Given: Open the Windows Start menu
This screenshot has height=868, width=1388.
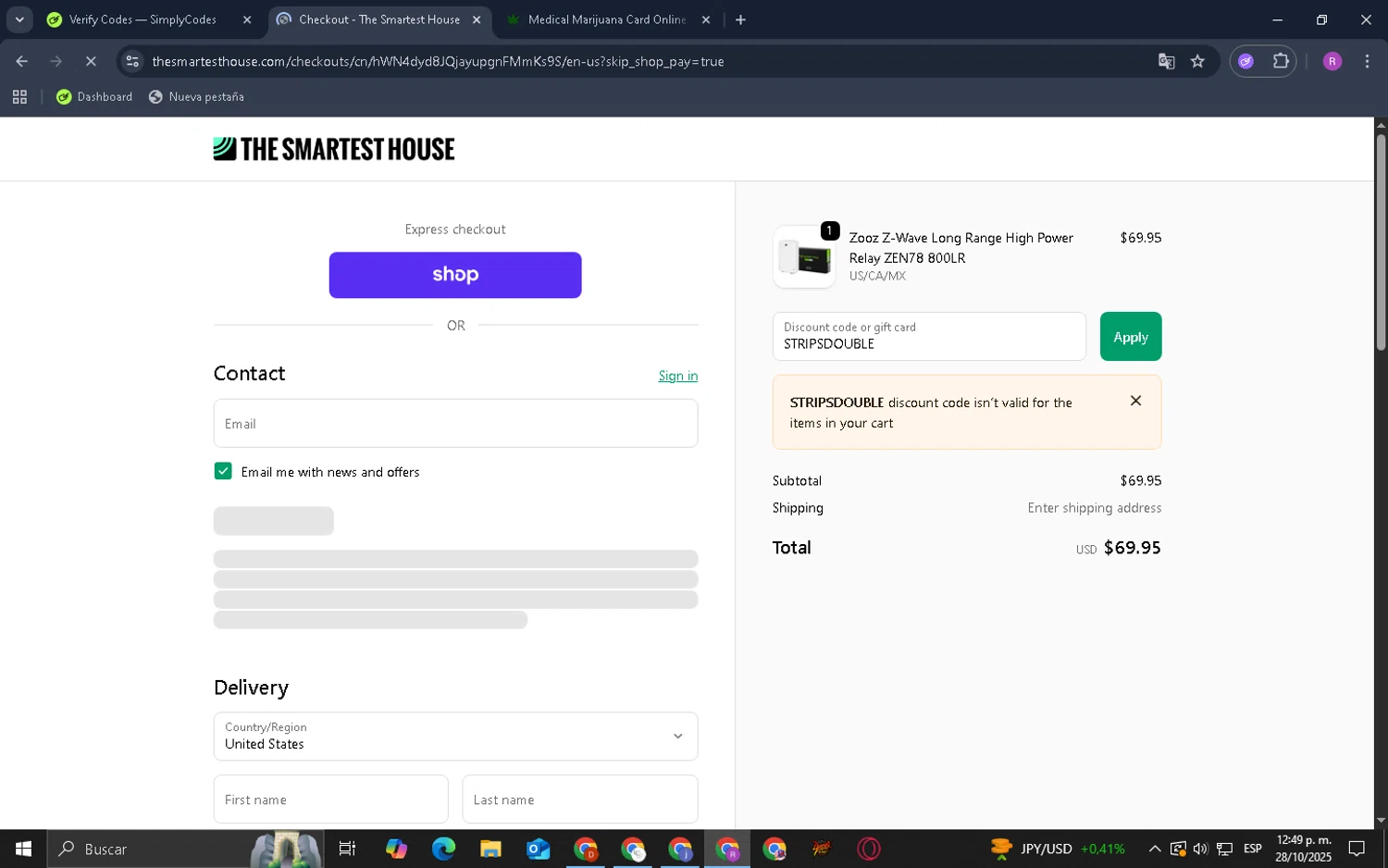Looking at the screenshot, I should [23, 849].
